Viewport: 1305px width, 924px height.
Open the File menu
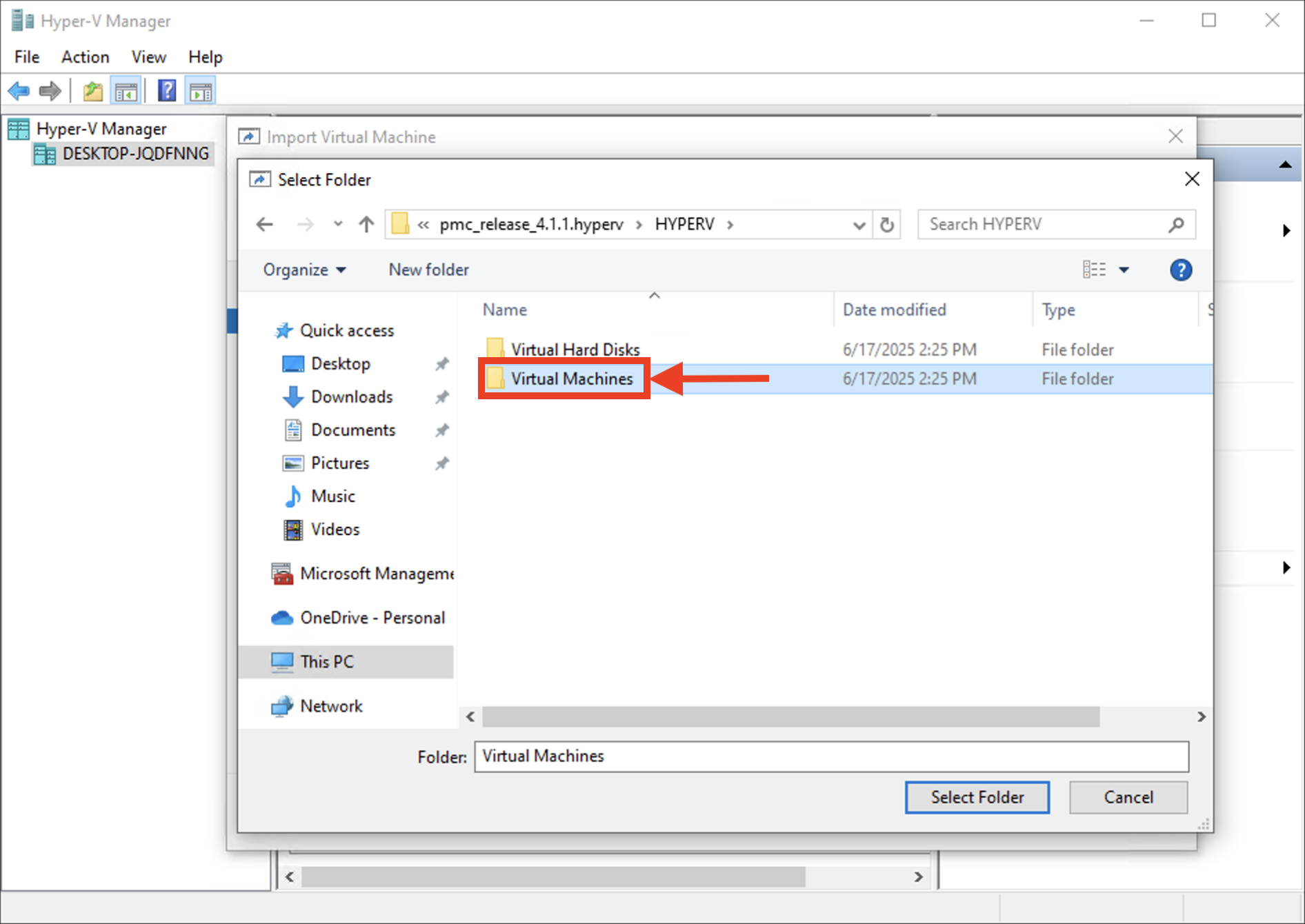[28, 57]
